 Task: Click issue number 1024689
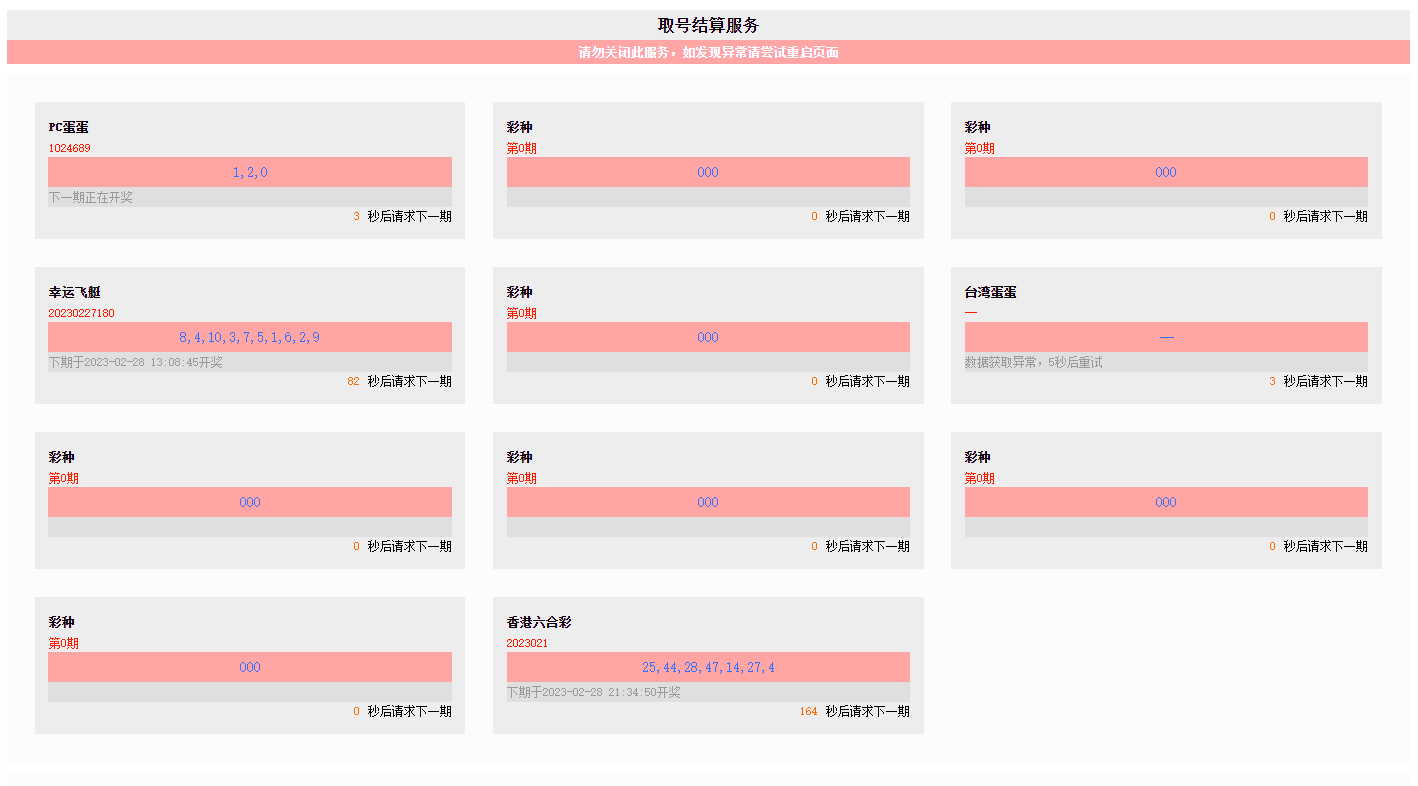coord(70,148)
